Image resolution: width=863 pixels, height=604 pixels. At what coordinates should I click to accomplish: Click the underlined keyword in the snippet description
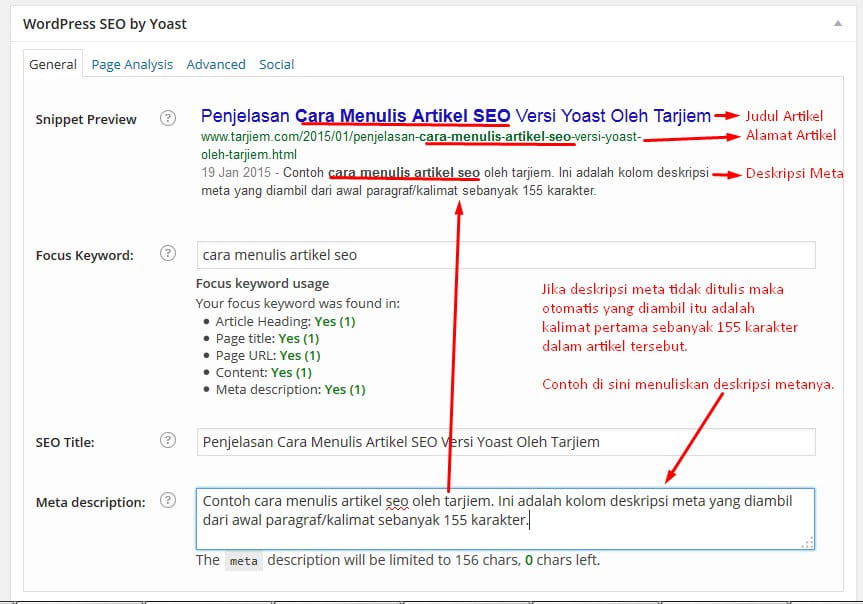(x=404, y=172)
